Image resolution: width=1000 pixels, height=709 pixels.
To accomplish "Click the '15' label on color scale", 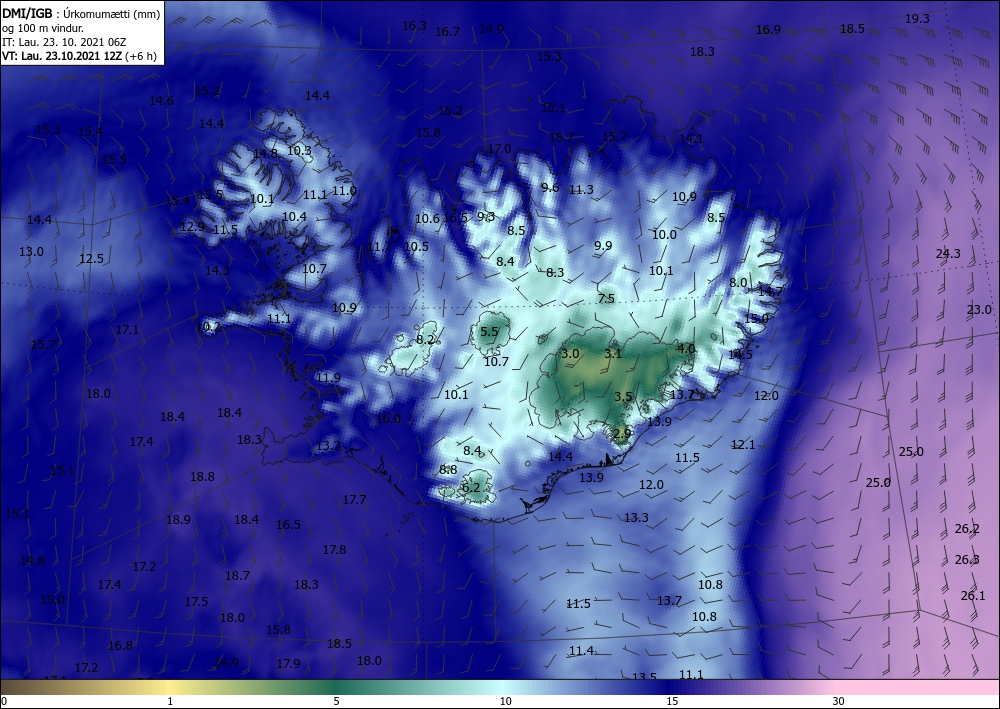I will tap(672, 701).
